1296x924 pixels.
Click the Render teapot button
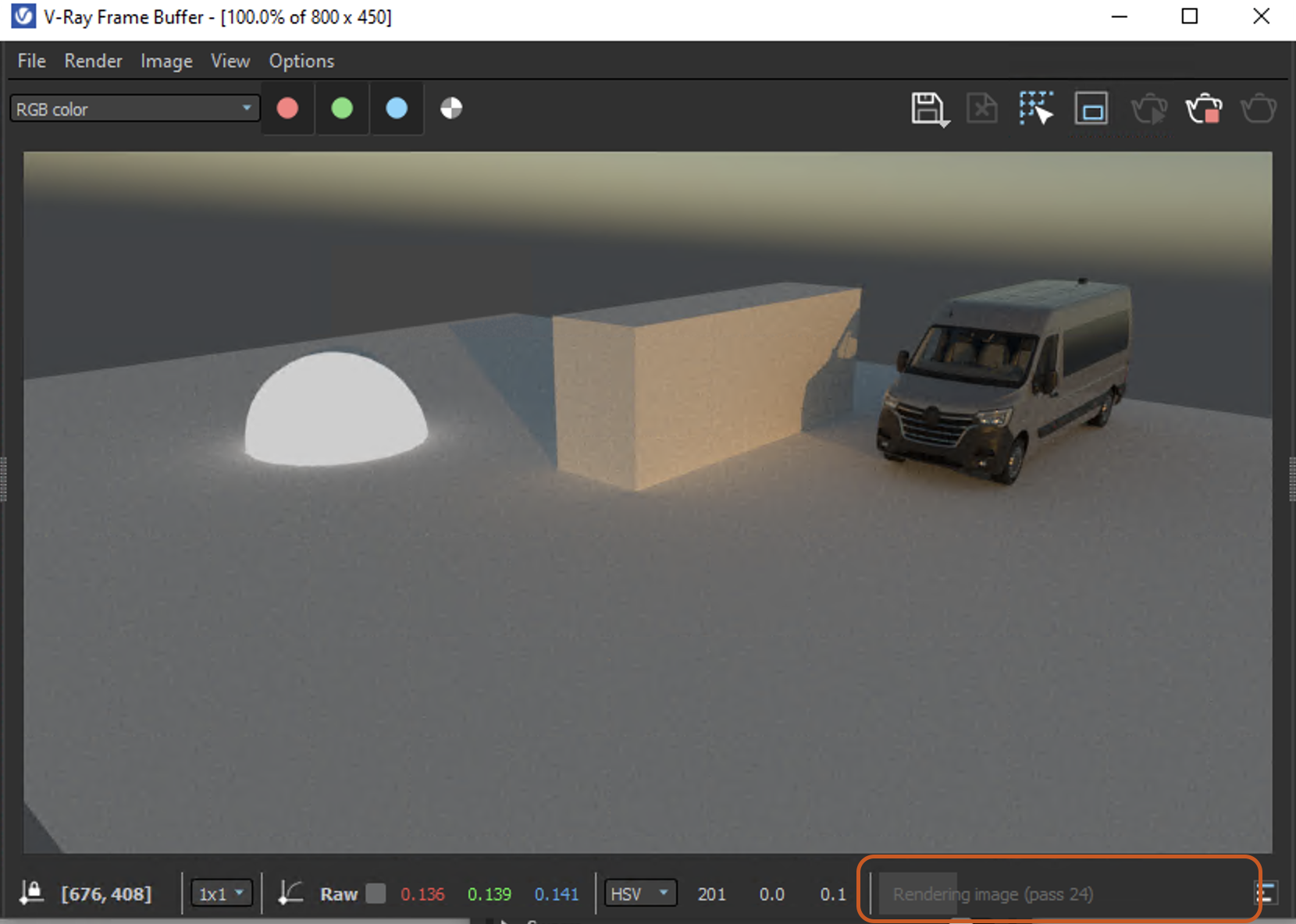point(1259,109)
